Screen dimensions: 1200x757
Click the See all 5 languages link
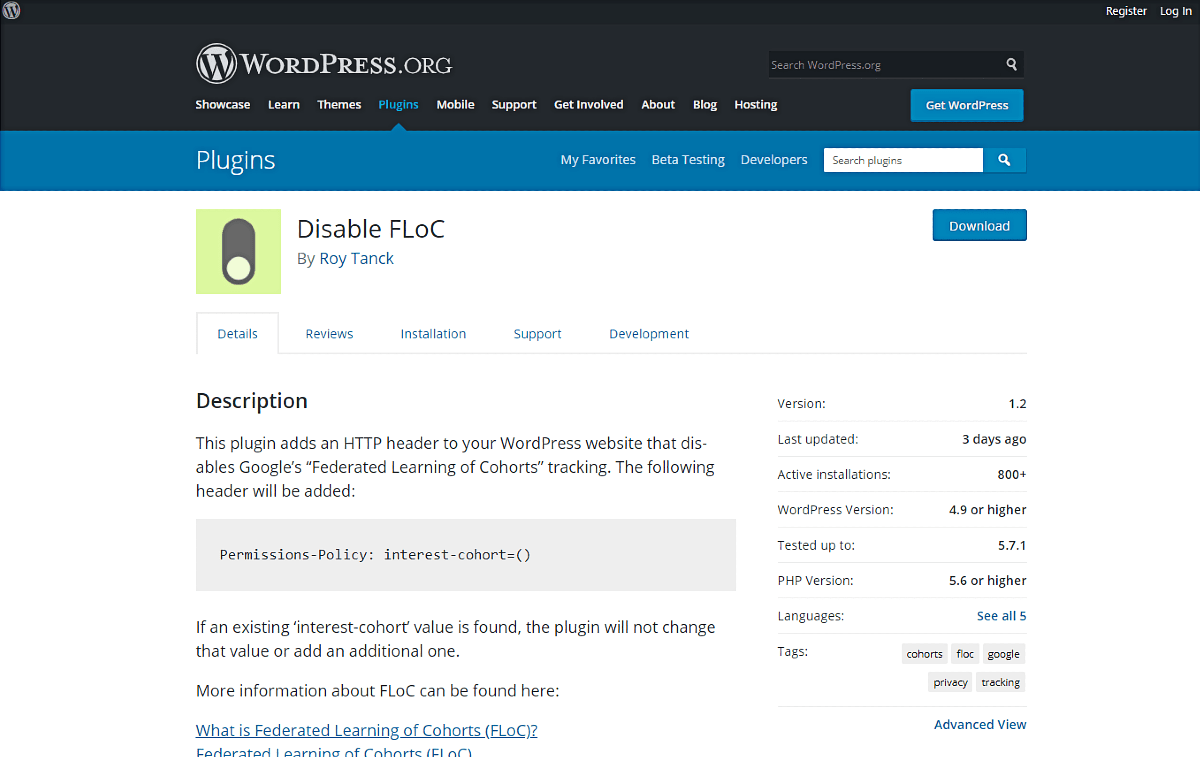tap(1001, 616)
